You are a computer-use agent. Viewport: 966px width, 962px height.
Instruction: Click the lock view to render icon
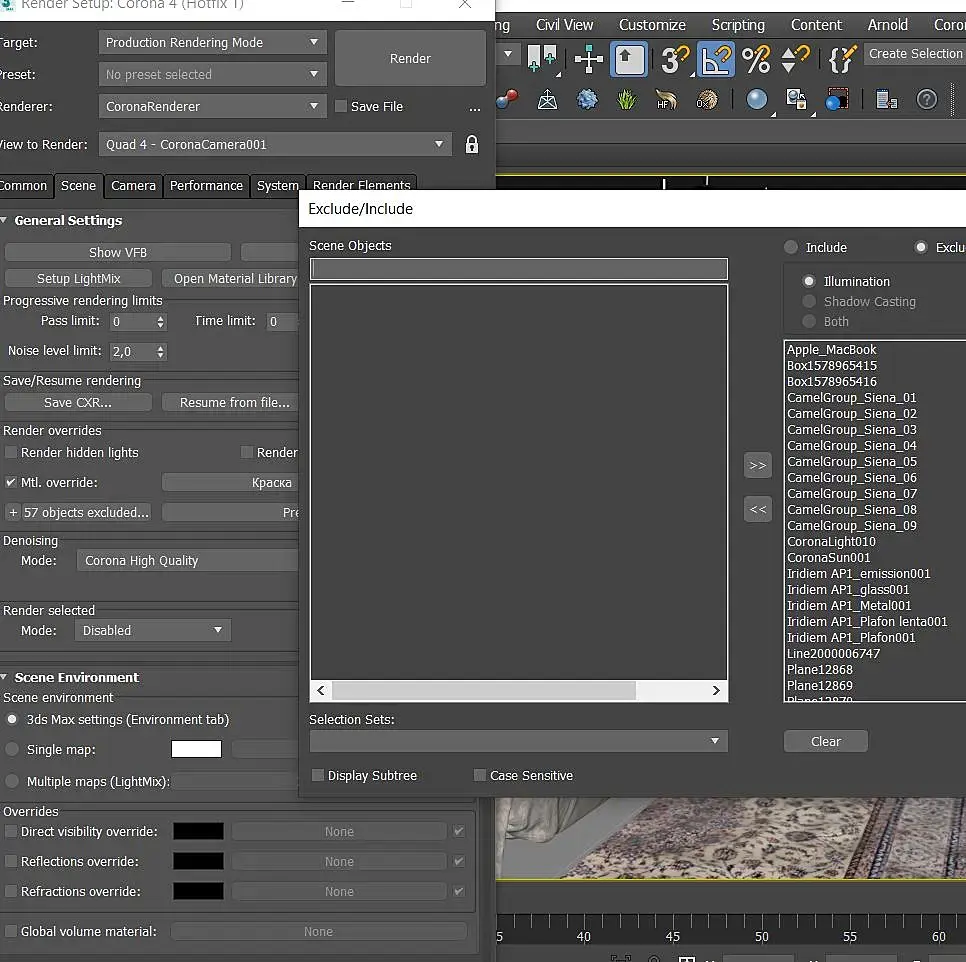coord(472,144)
